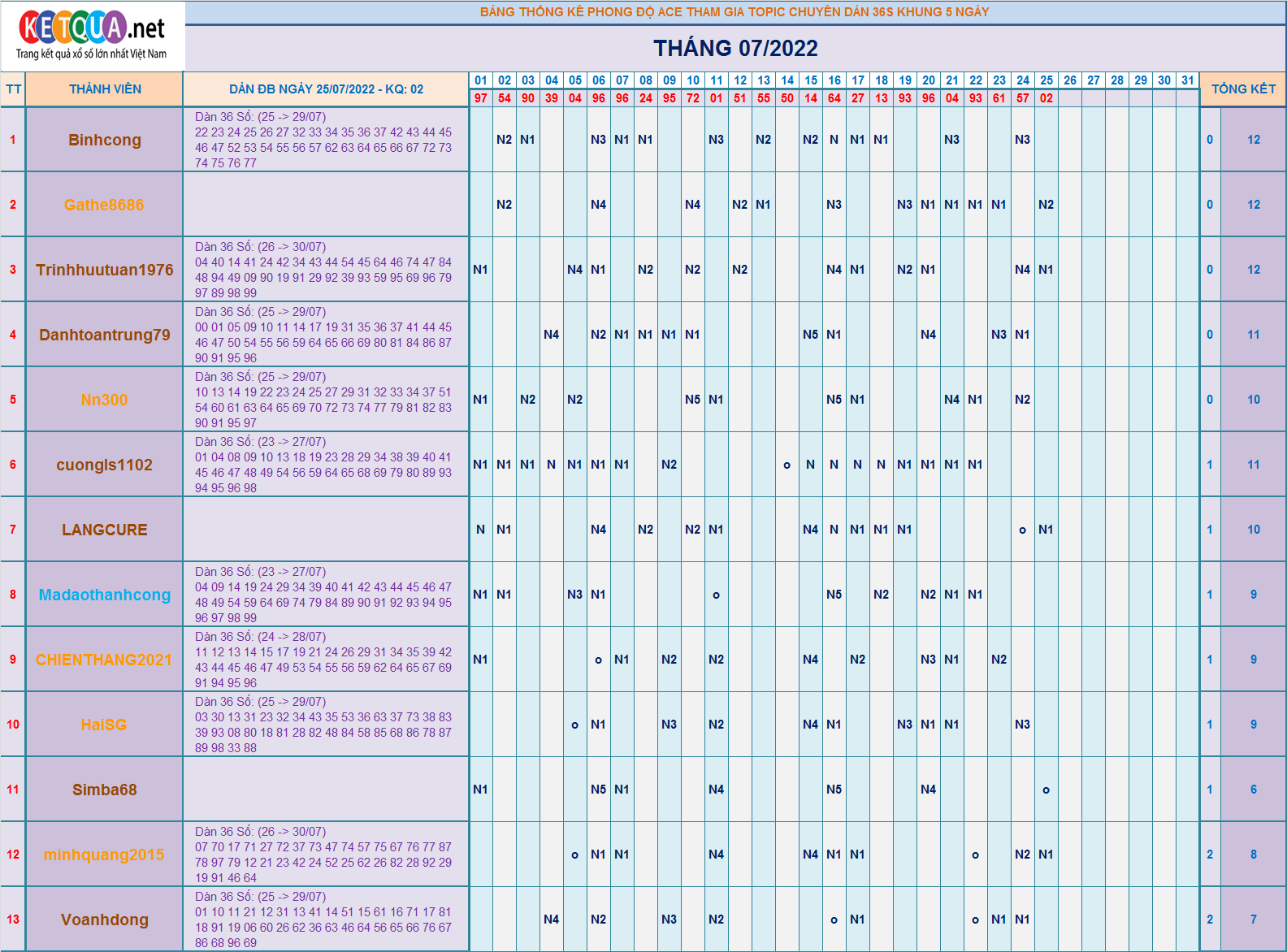Click member name Simba68
The width and height of the screenshot is (1287, 952).
pyautogui.click(x=105, y=790)
